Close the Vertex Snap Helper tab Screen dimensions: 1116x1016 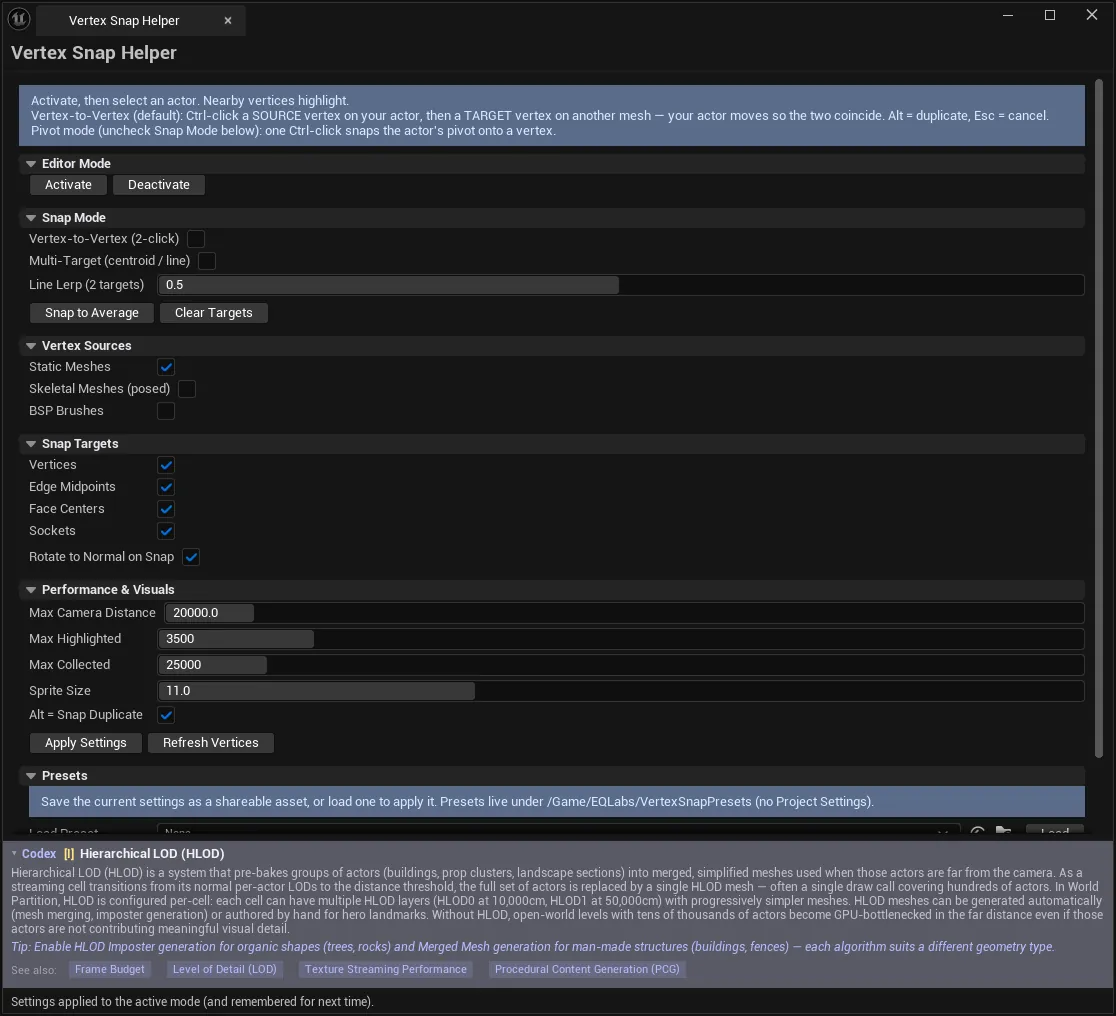[228, 21]
